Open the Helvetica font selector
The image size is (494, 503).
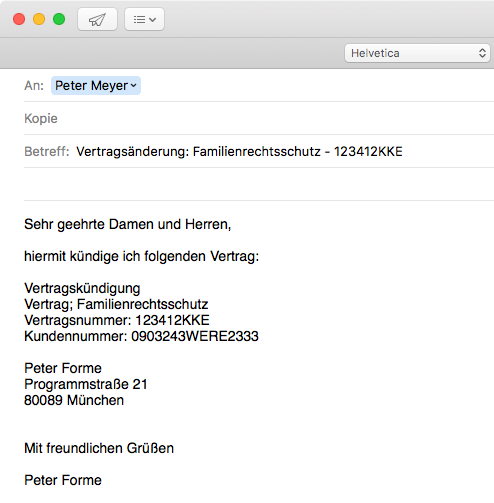[417, 53]
